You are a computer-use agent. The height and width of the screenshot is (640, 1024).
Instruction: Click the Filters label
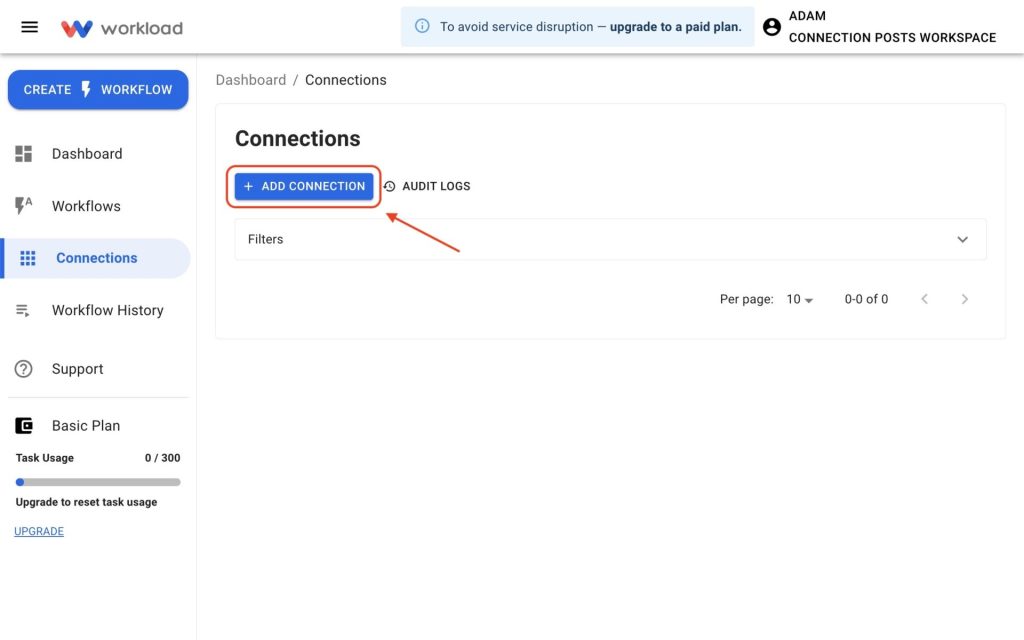click(x=265, y=239)
